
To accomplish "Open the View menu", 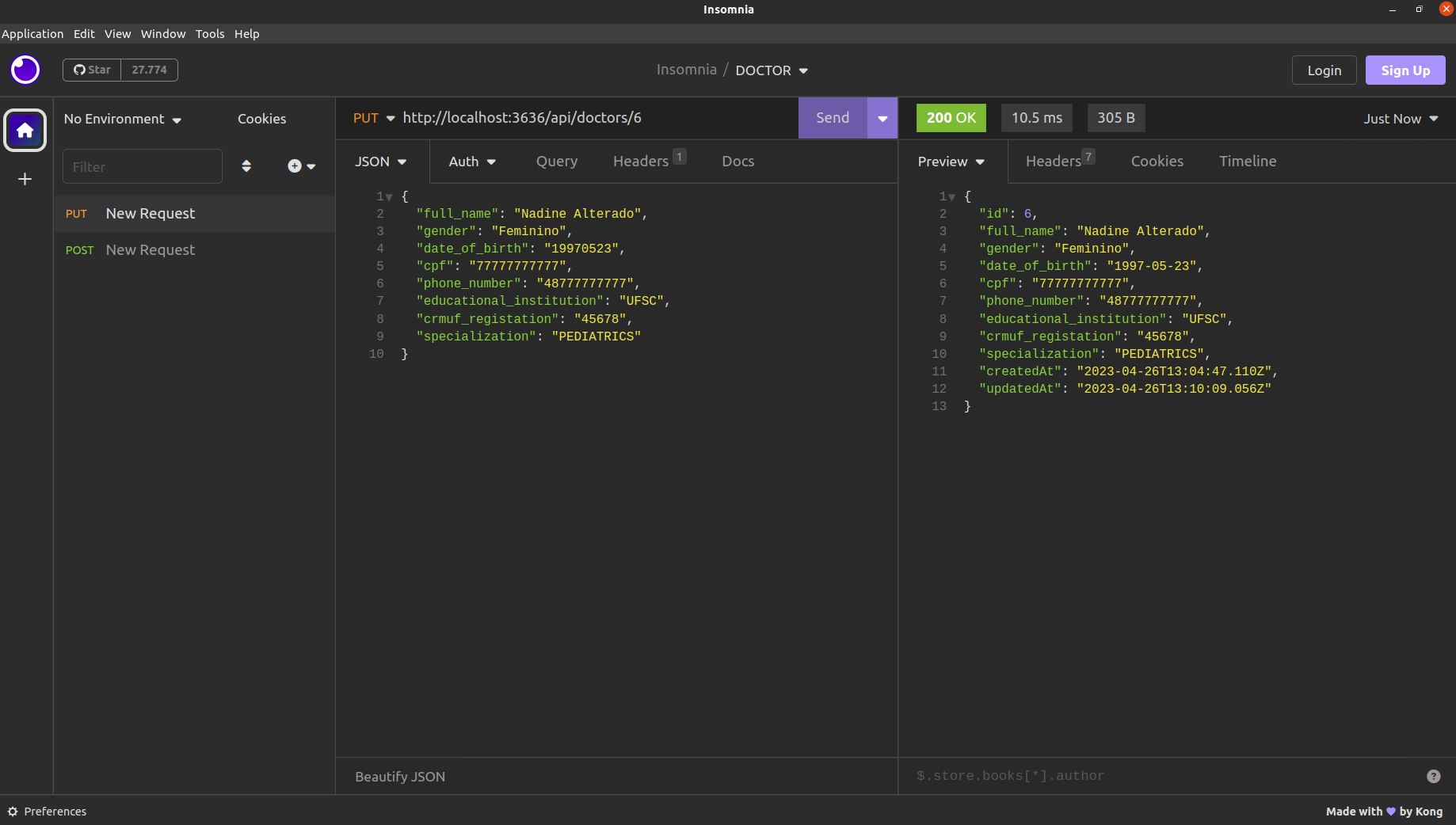I will (x=117, y=34).
